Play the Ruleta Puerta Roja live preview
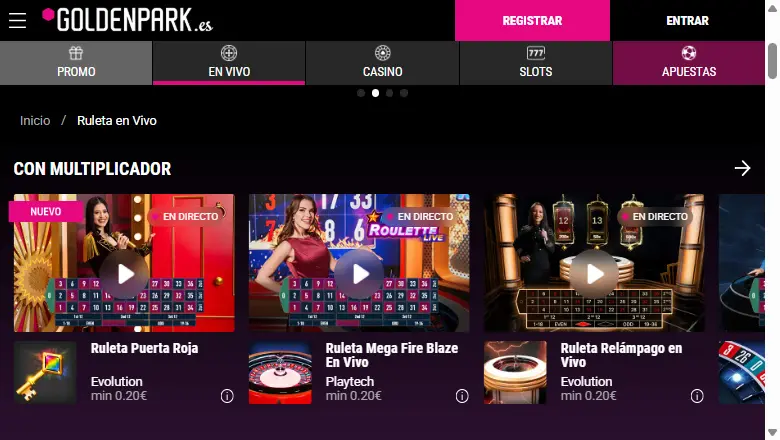This screenshot has width=780, height=440. (124, 274)
